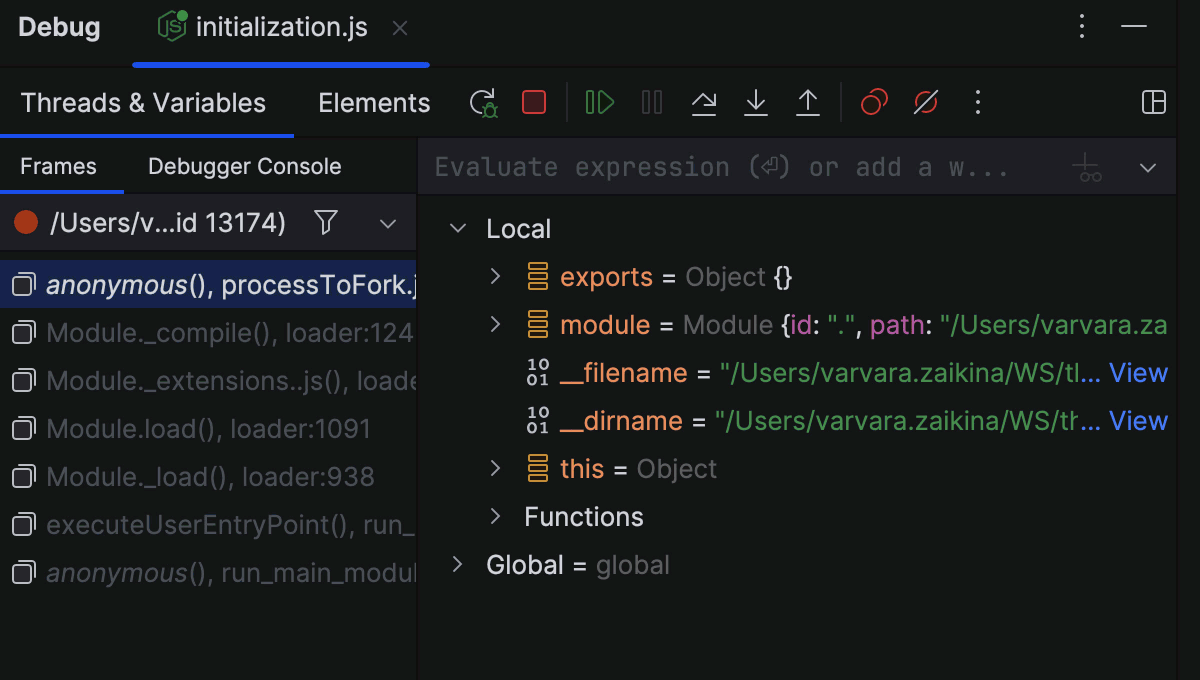This screenshot has width=1200, height=680.
Task: Toggle mute breakpoints
Action: (924, 101)
